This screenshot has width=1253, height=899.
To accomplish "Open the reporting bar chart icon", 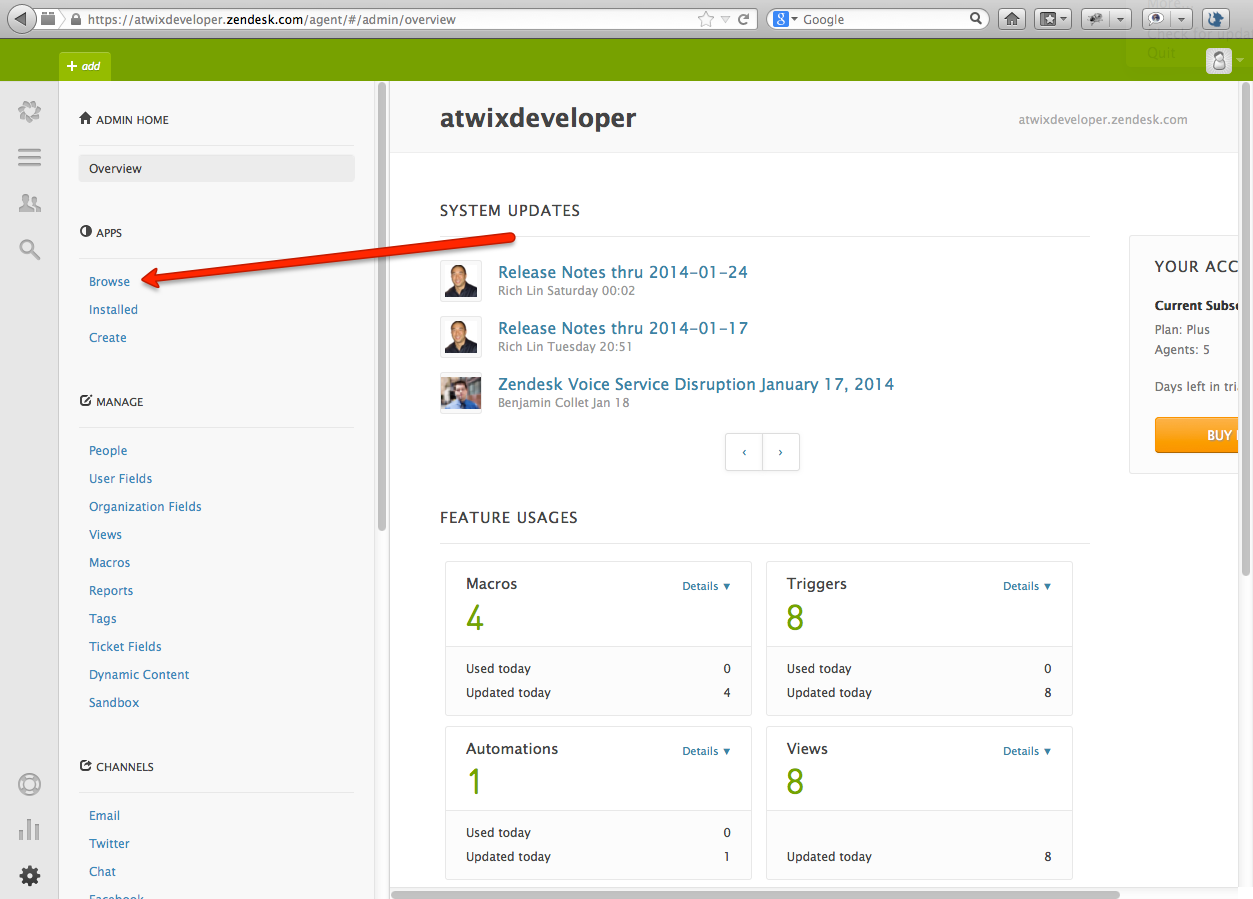I will [30, 829].
